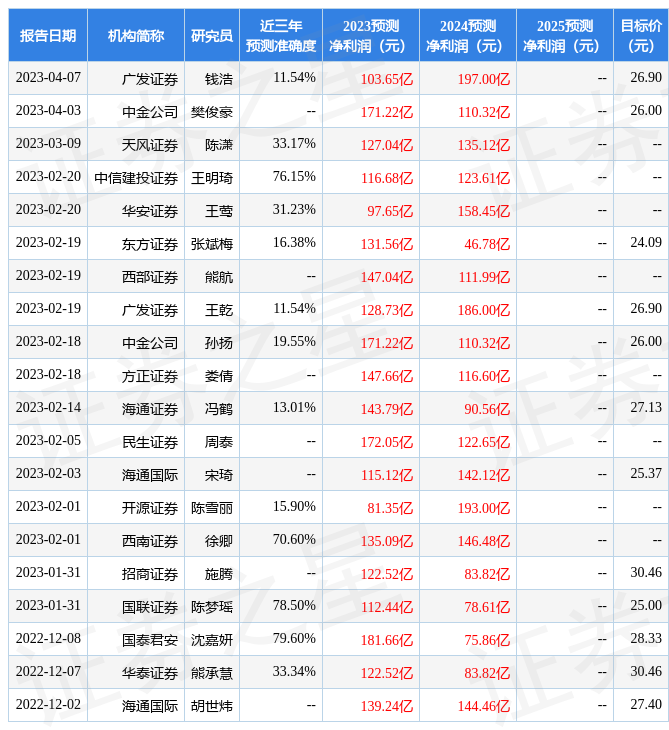Select the 76.15% accuracy cell

click(294, 176)
